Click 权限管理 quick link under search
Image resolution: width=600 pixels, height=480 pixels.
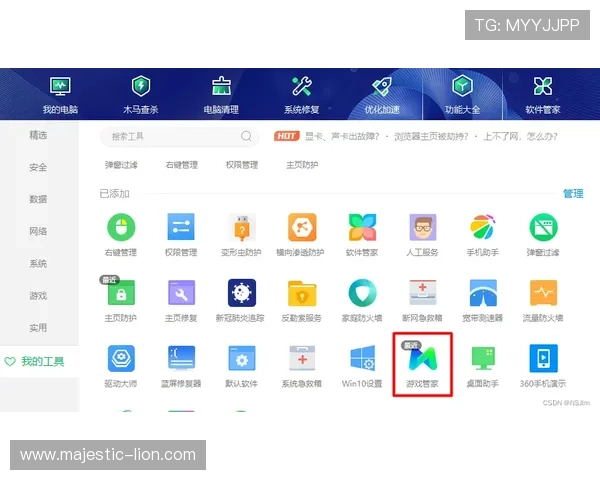point(242,165)
